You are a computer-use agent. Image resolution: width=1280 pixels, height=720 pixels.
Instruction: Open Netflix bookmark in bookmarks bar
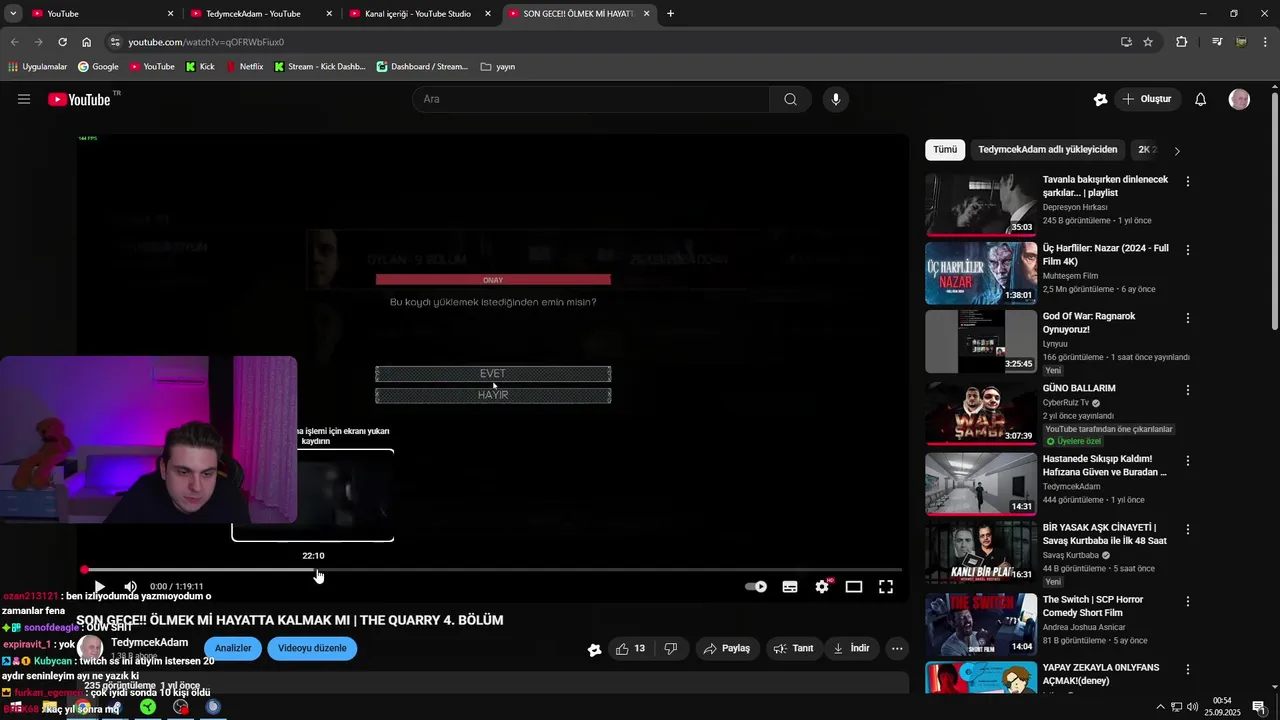245,67
